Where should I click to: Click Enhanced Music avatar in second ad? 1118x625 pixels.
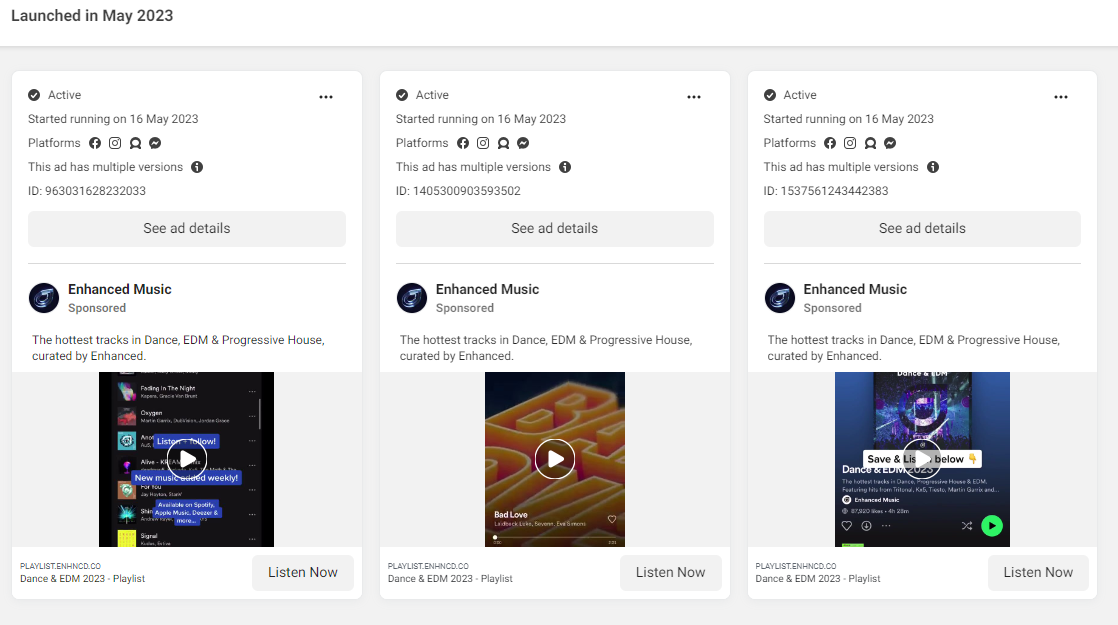tap(411, 298)
